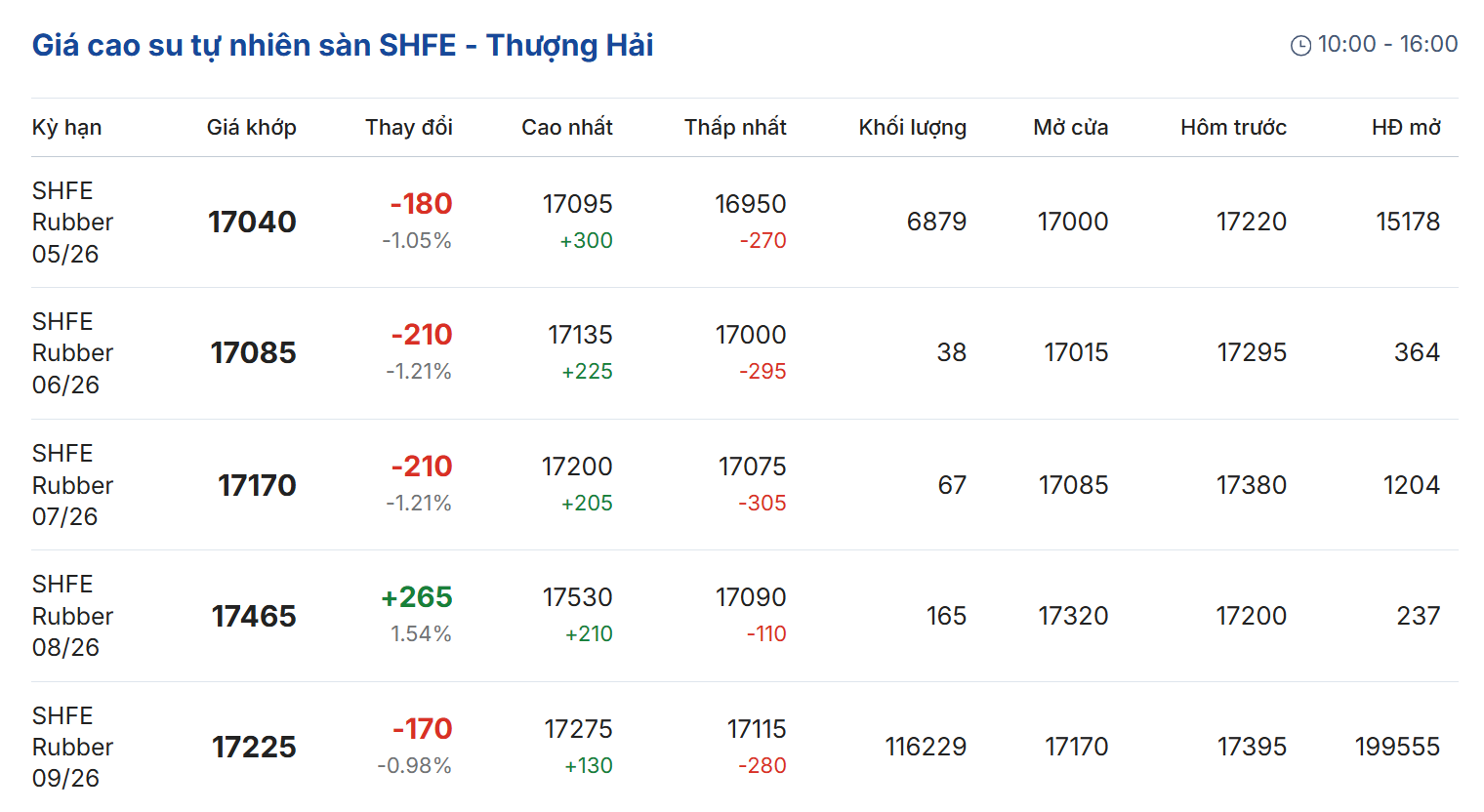
Task: Click the 116229 volume figure
Action: [925, 747]
